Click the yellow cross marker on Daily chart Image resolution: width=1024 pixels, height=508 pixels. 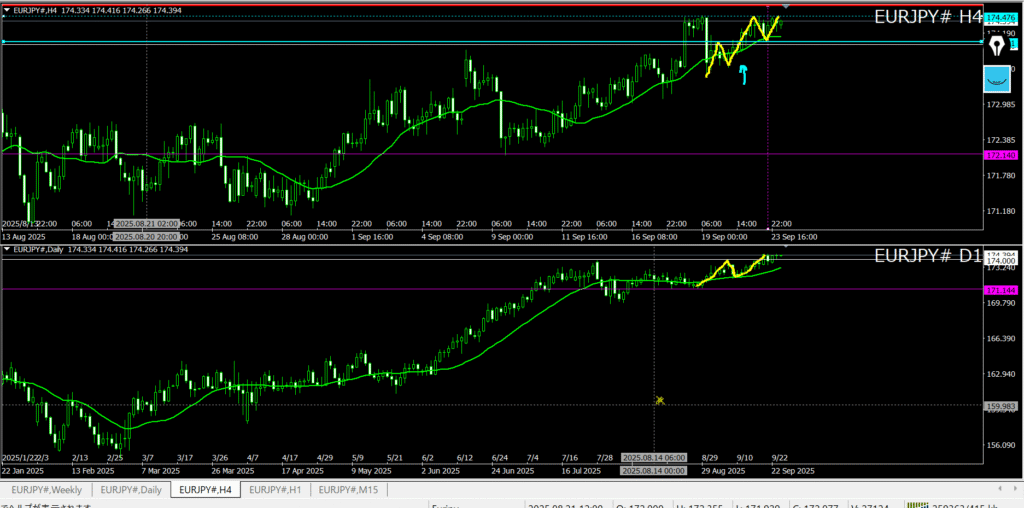coord(660,400)
